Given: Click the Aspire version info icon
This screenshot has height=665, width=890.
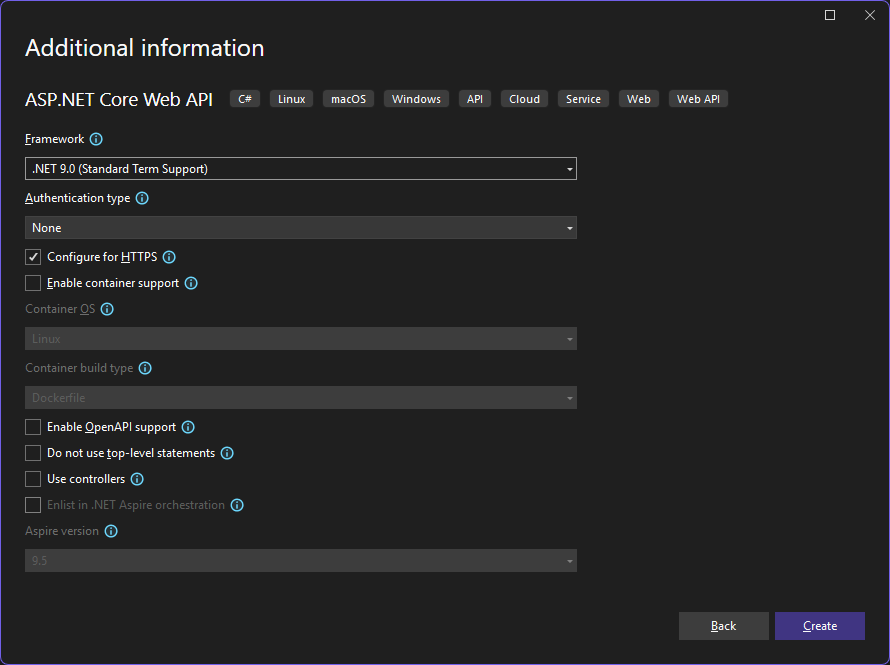Looking at the screenshot, I should (x=111, y=531).
